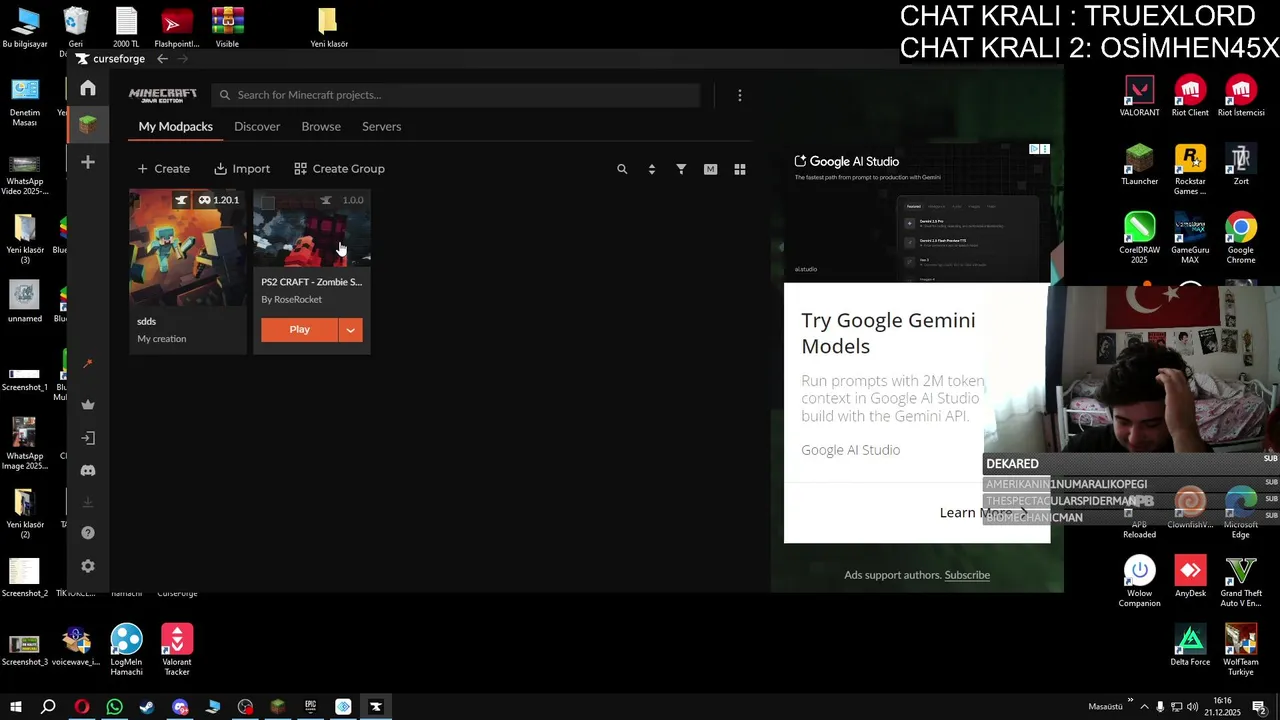Select the Minecraft grass block game icon

click(88, 125)
